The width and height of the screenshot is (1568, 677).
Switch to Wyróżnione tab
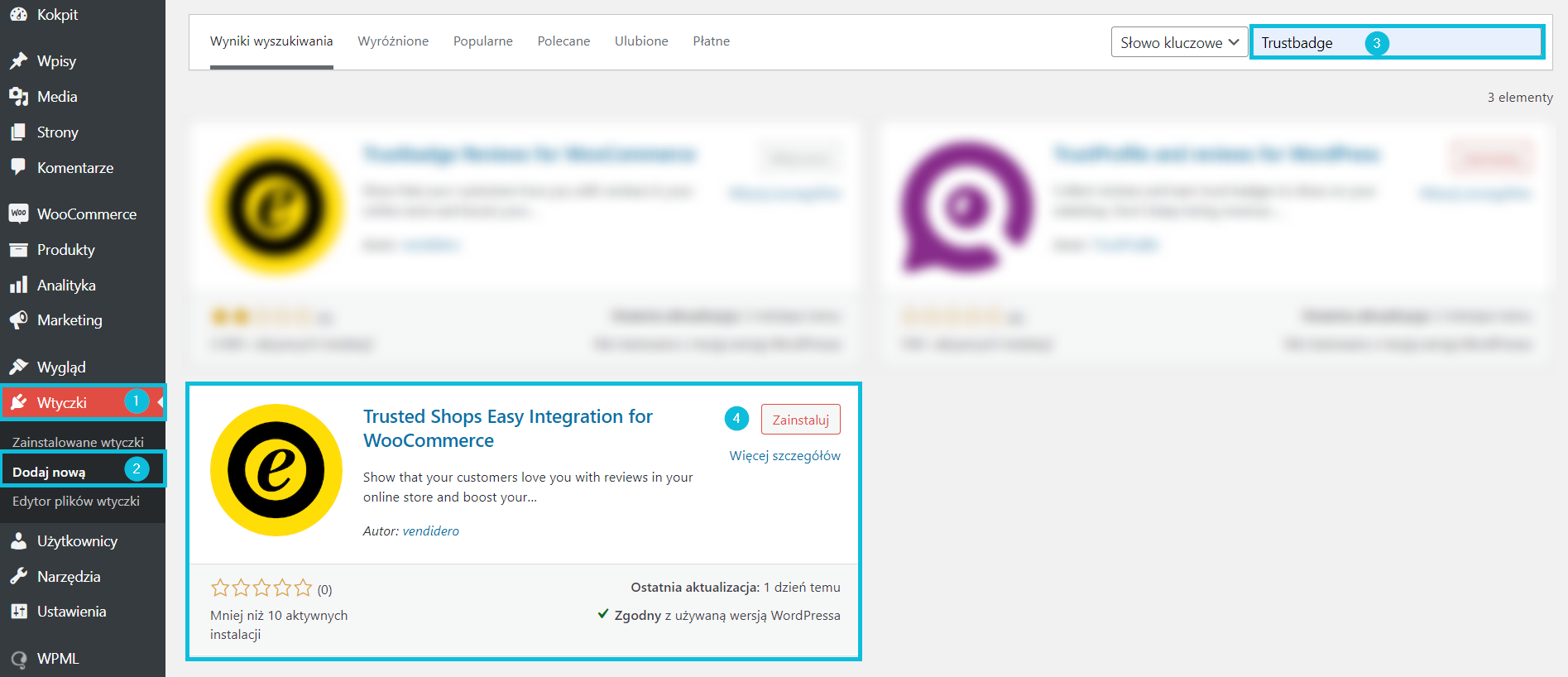pos(393,41)
